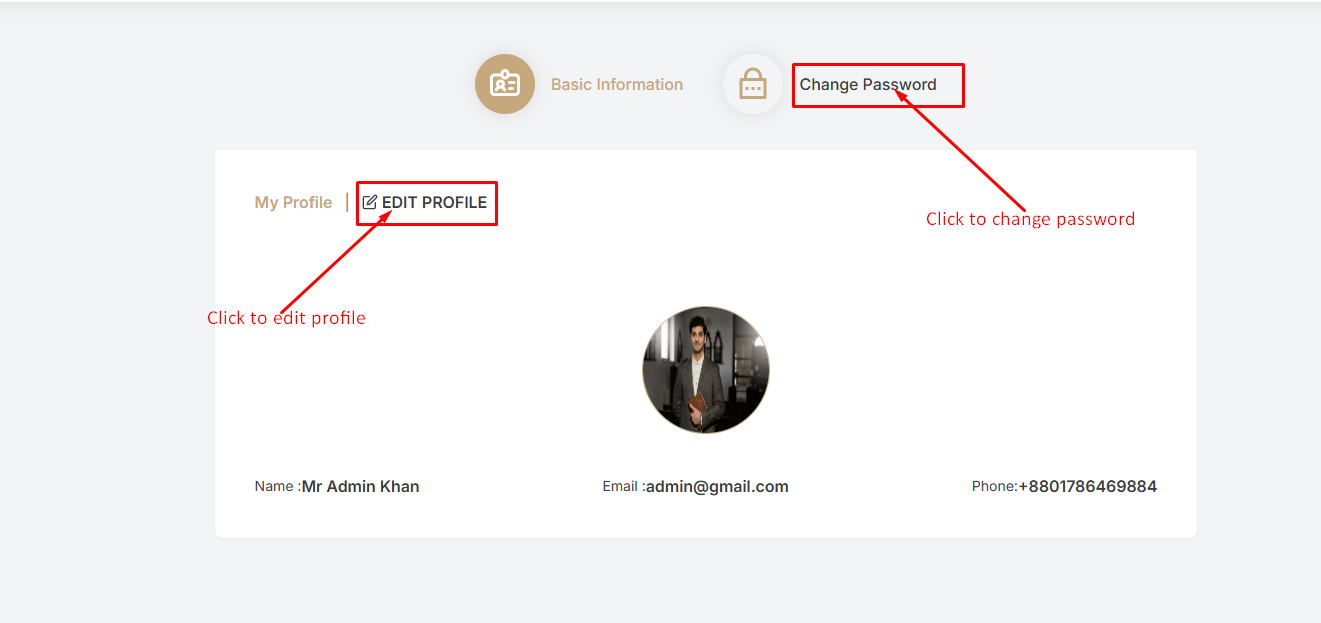Click the red arrow pointing at EDIT PROFILE
This screenshot has width=1321, height=623.
click(x=334, y=260)
